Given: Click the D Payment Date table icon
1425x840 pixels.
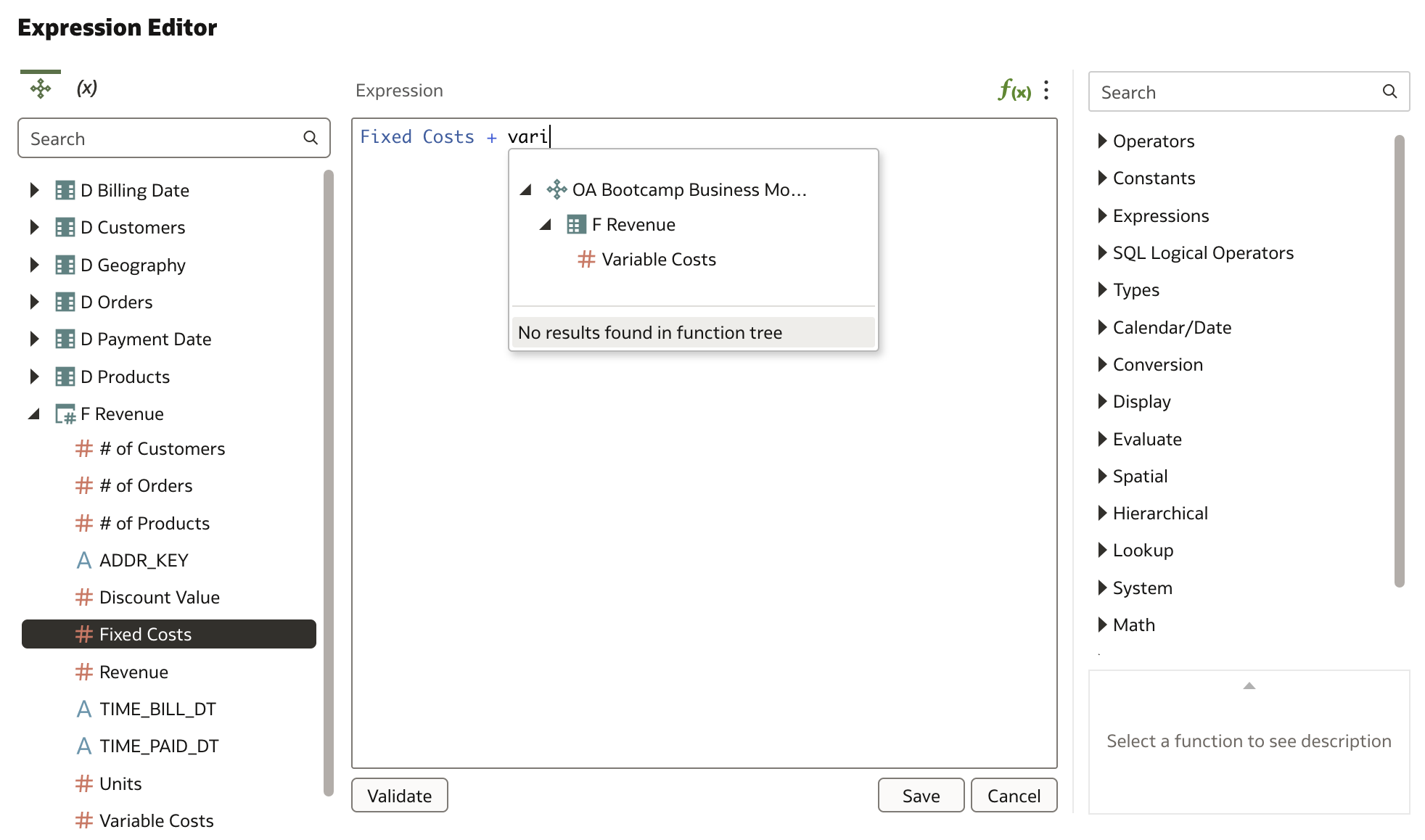Looking at the screenshot, I should point(65,339).
